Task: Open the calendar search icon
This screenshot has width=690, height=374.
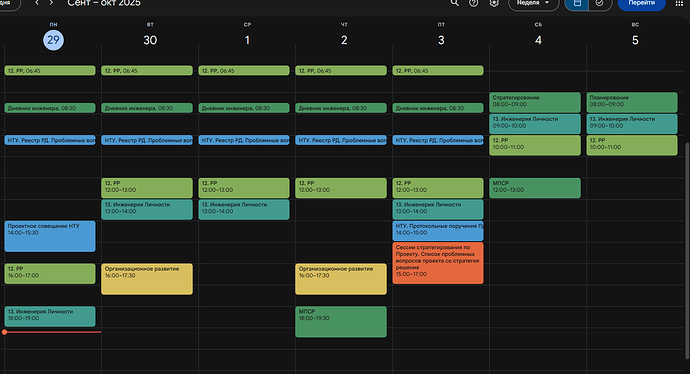Action: point(455,3)
